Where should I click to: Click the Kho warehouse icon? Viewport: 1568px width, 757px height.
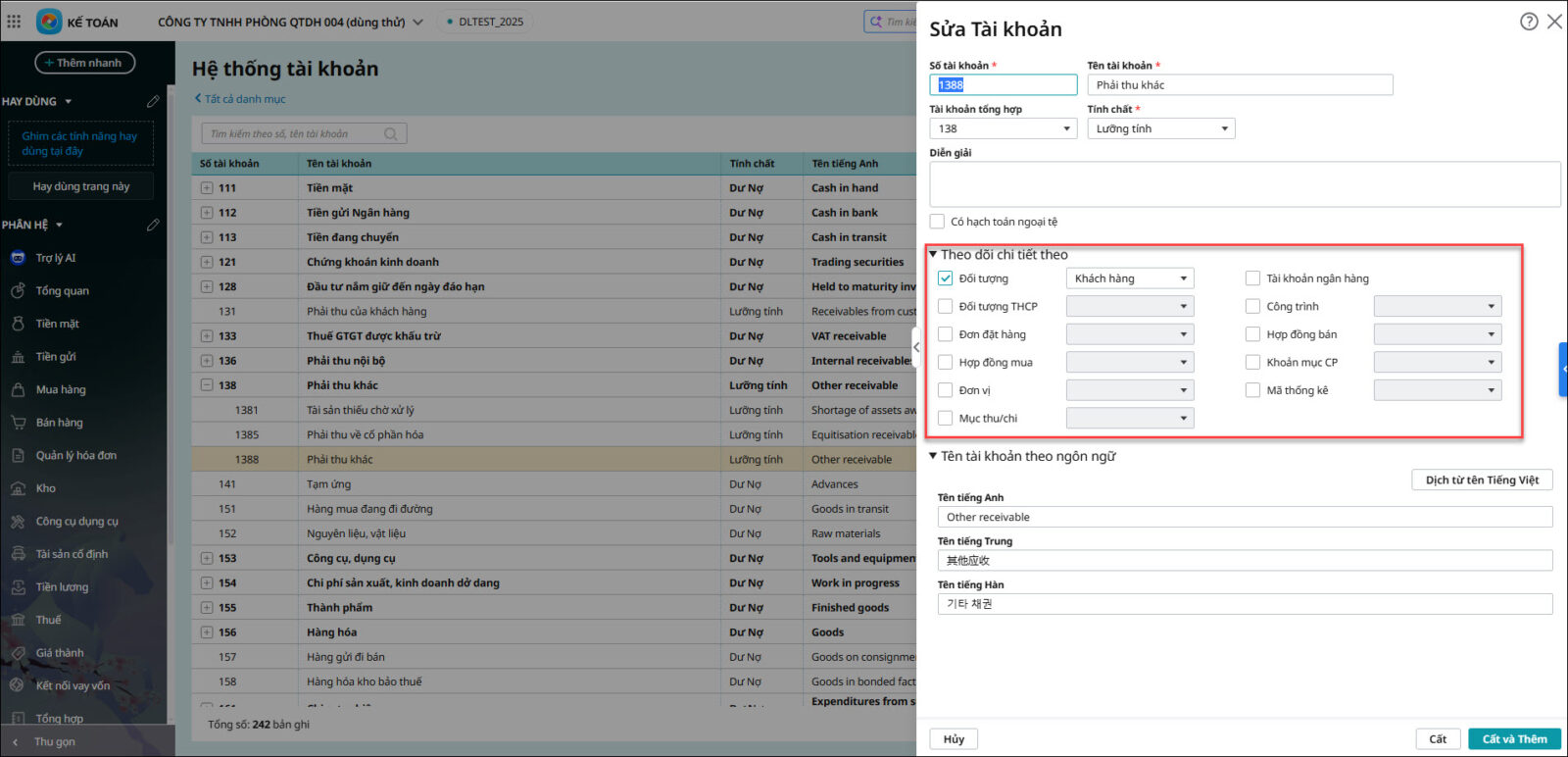coord(18,488)
